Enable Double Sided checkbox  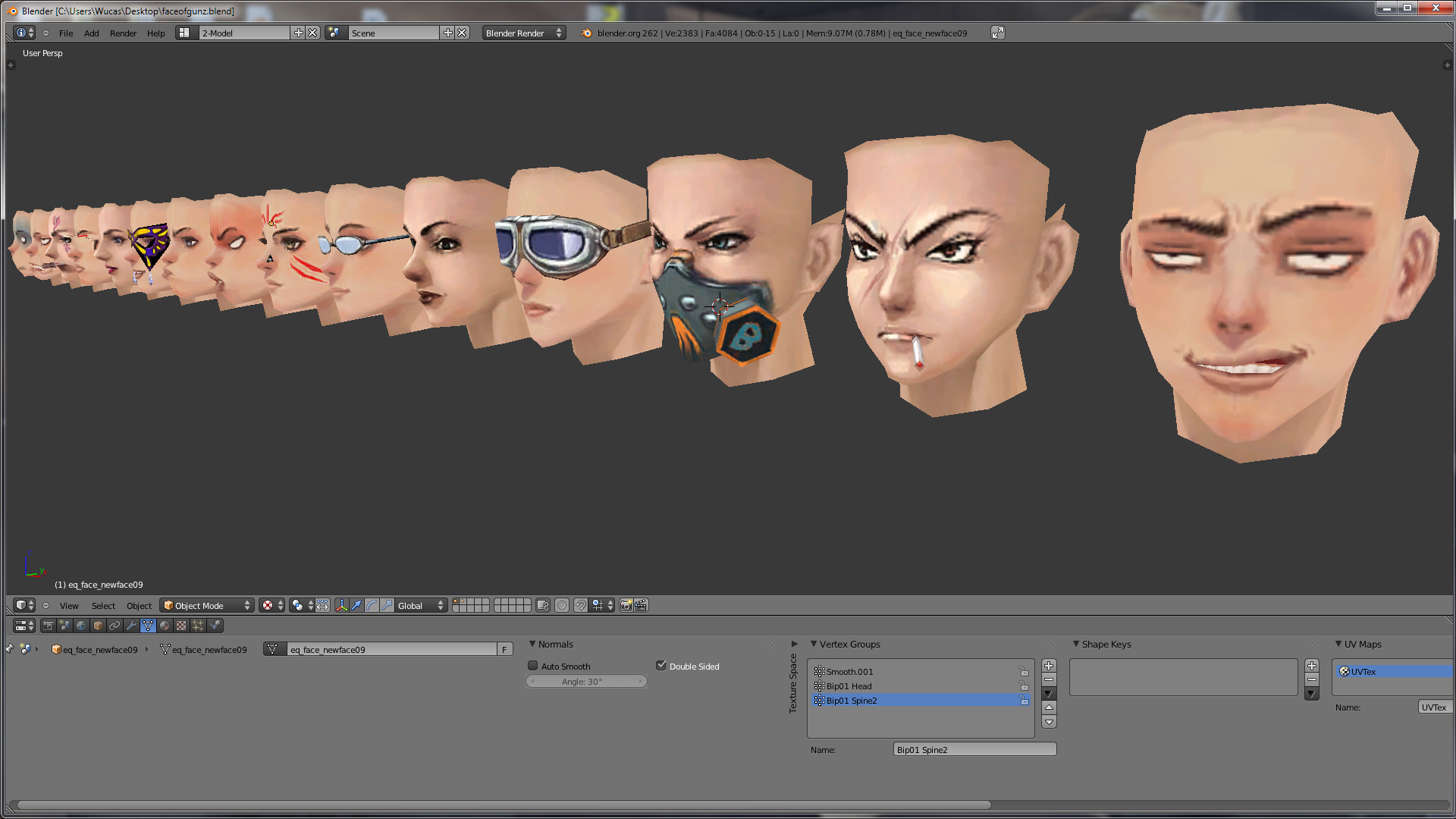(660, 665)
